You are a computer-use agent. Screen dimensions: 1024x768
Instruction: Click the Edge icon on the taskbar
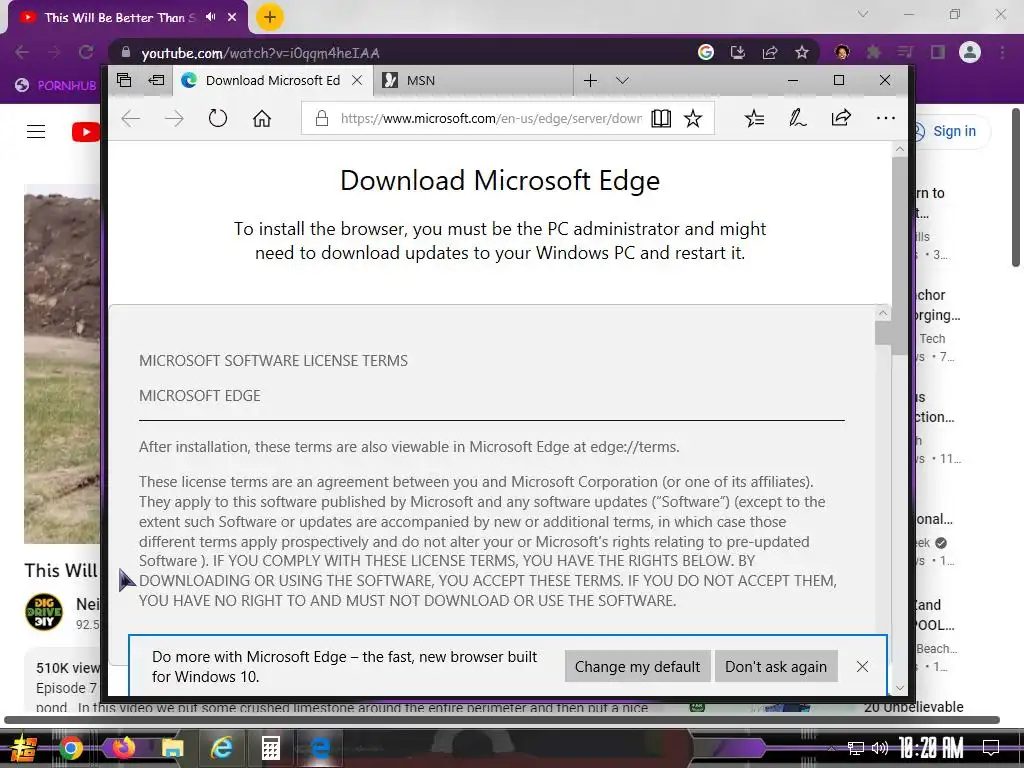tap(320, 748)
